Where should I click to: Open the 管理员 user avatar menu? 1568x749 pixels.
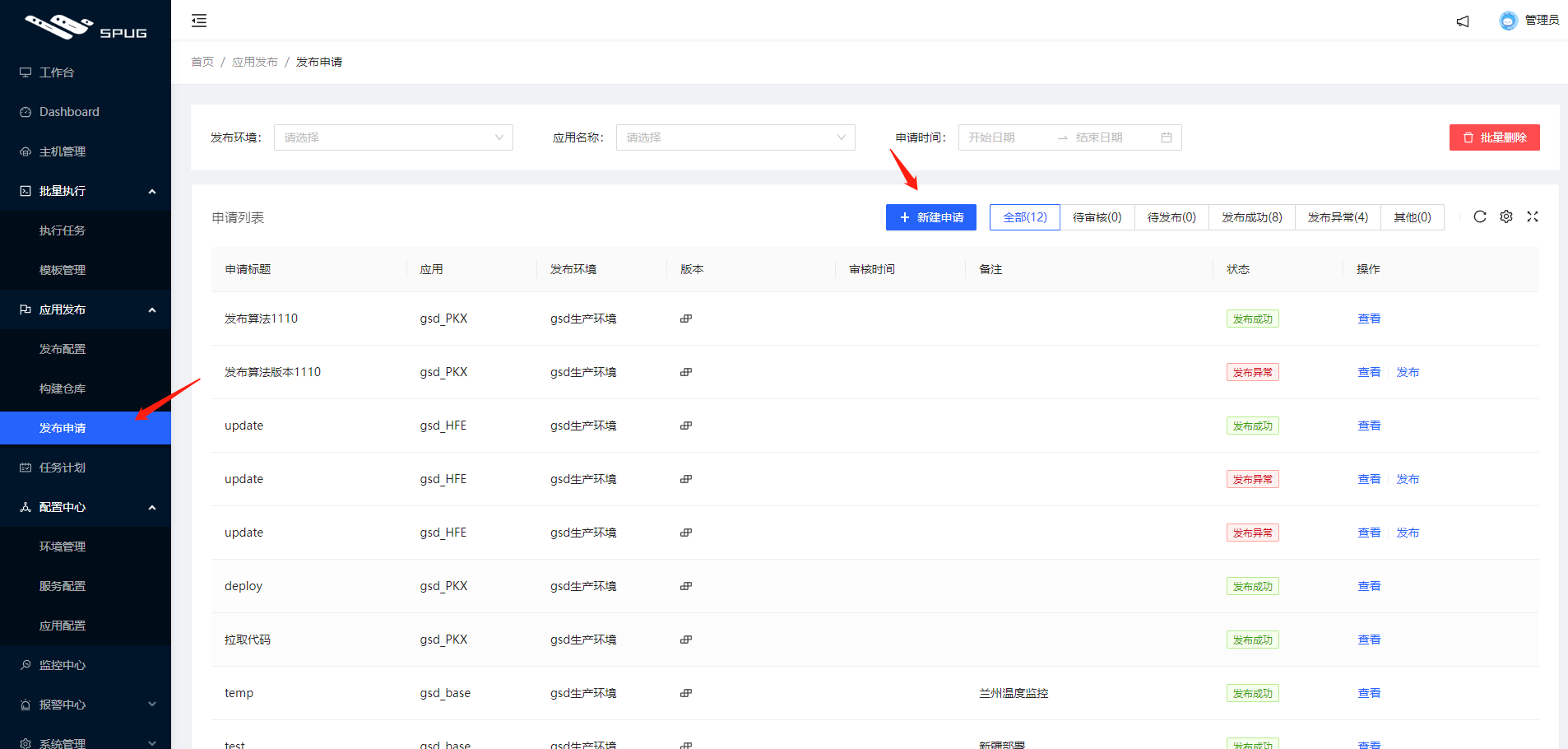point(1529,21)
